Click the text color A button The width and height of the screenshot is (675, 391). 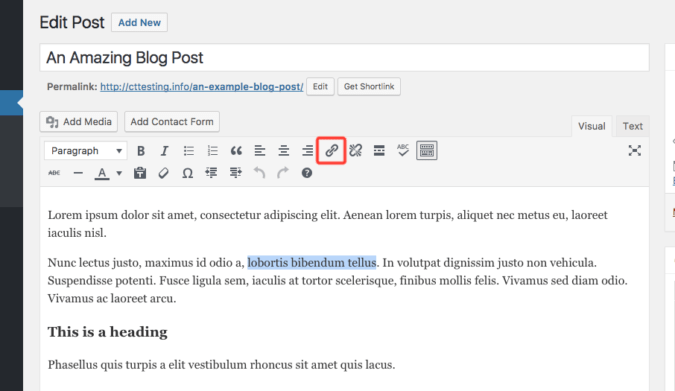pos(102,173)
